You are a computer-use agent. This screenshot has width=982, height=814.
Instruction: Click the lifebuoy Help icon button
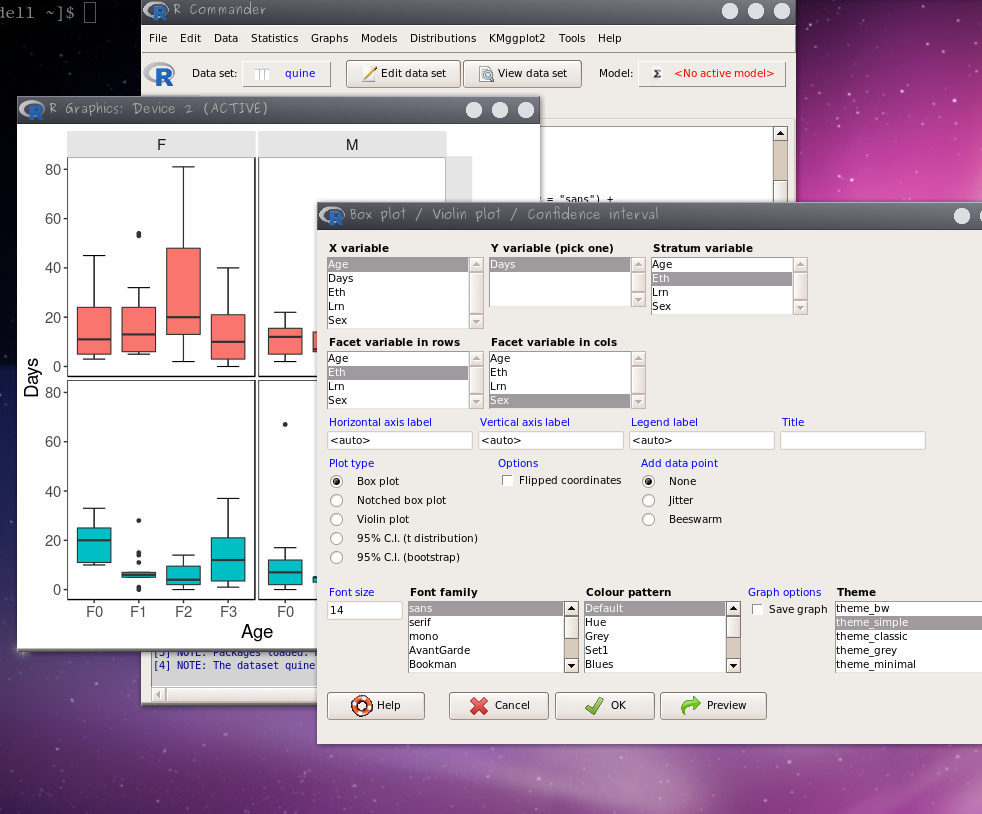(362, 705)
